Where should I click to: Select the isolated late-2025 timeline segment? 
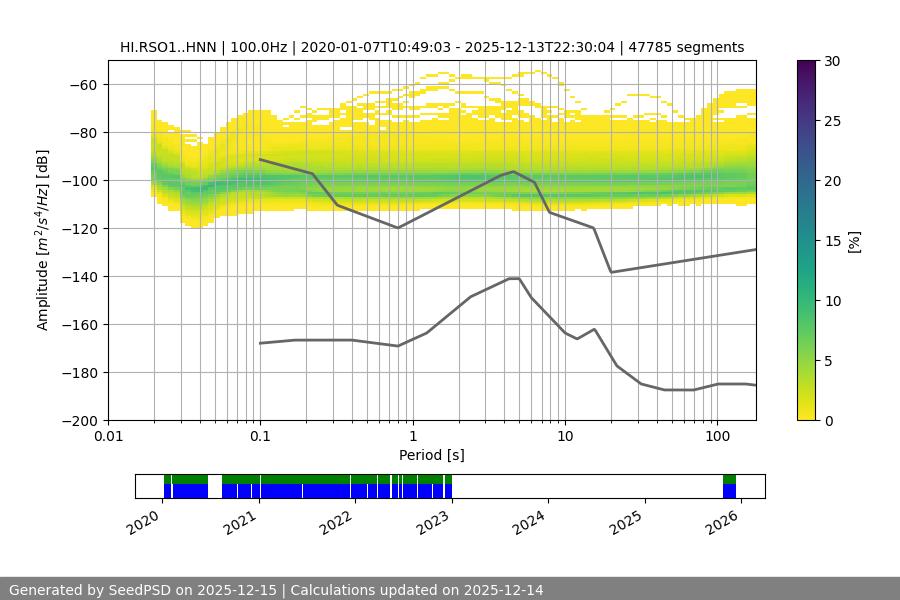tap(729, 486)
